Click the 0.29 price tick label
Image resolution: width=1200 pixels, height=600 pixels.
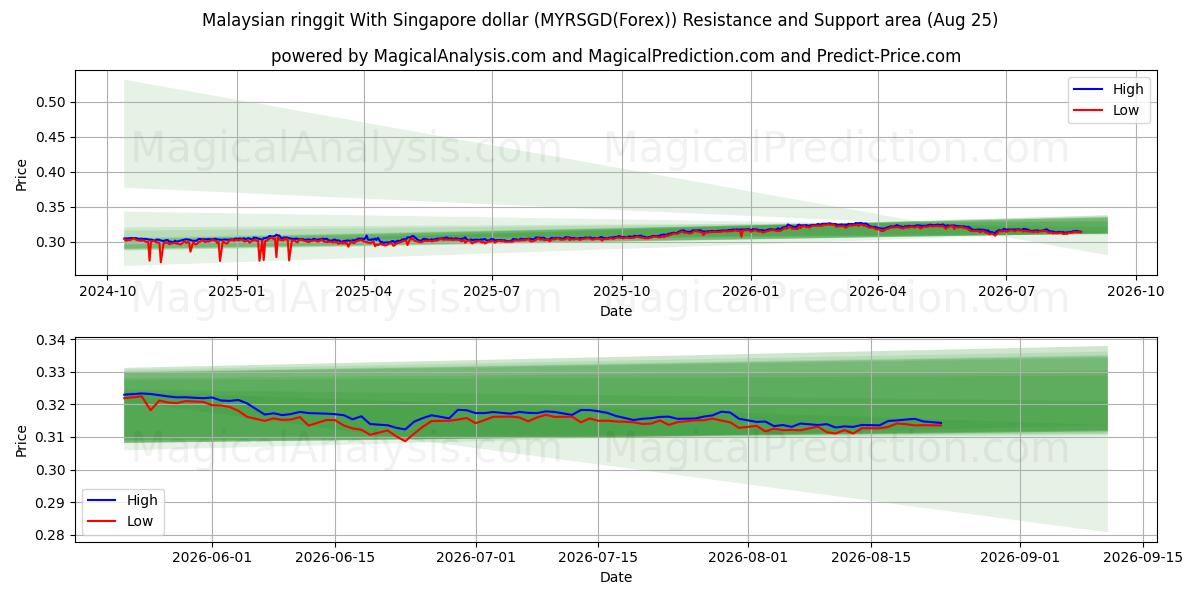point(52,503)
